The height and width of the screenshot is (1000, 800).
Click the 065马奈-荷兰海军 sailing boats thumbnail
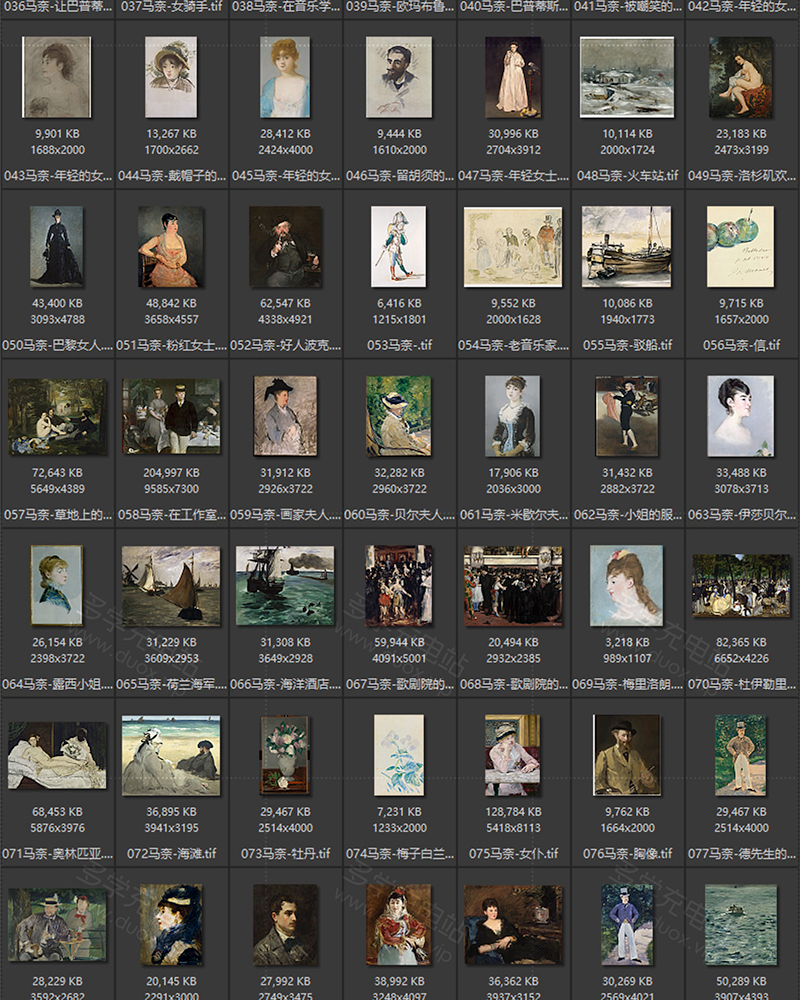coord(170,585)
